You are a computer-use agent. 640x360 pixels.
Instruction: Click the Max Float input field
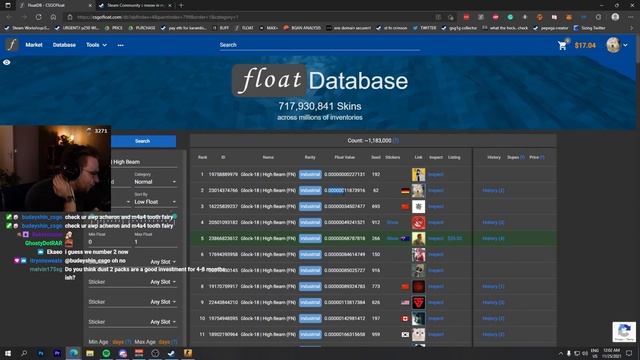click(156, 242)
